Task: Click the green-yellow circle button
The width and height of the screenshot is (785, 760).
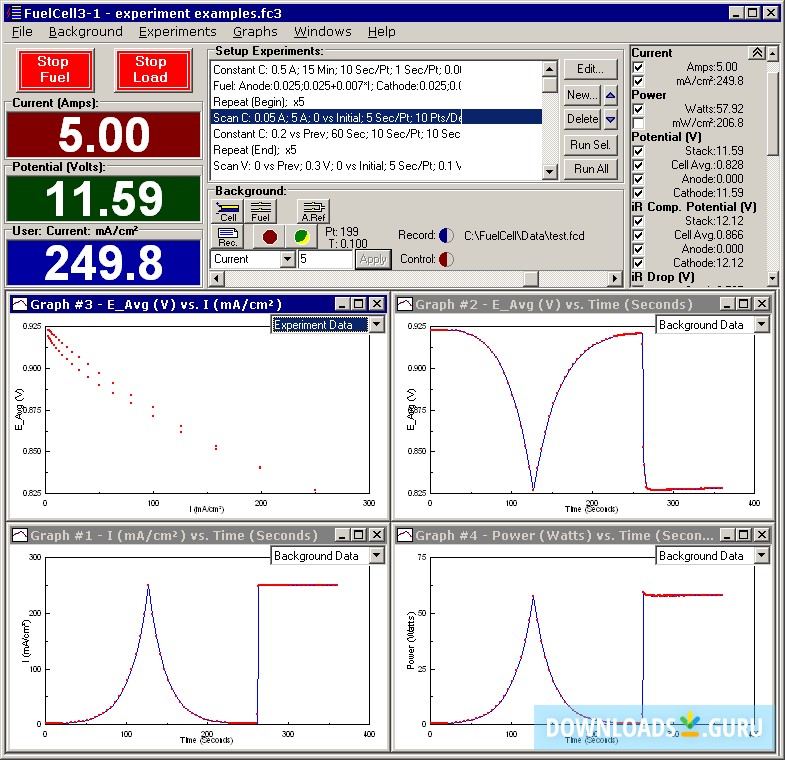Action: [299, 237]
